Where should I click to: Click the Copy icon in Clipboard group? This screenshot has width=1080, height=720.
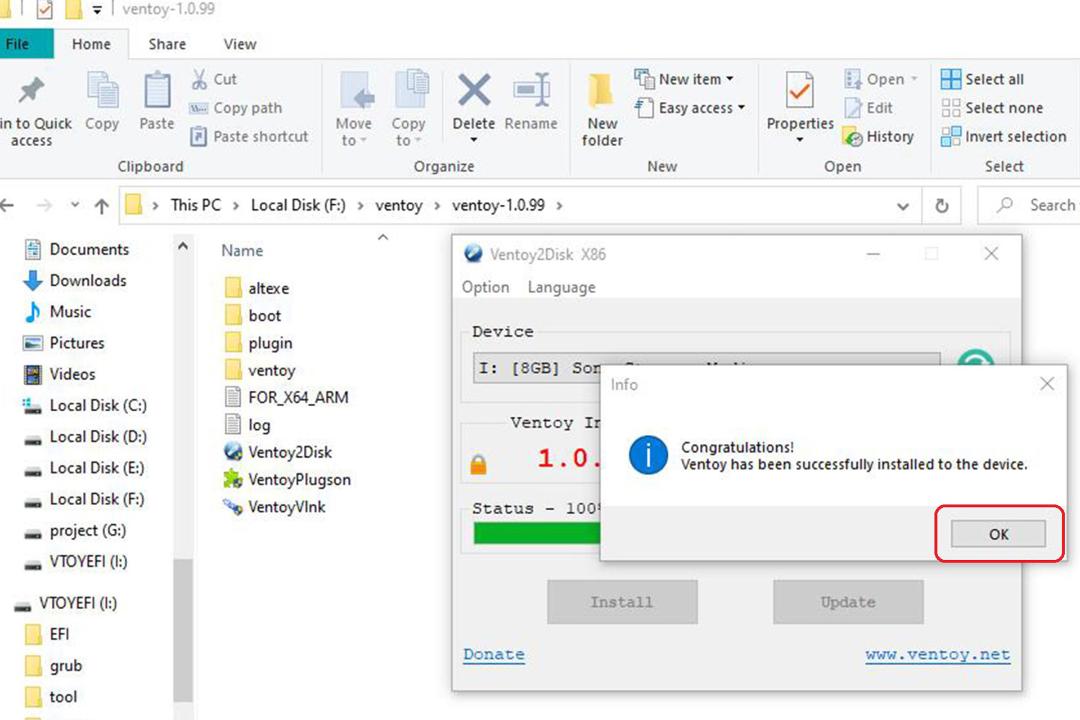pos(102,90)
